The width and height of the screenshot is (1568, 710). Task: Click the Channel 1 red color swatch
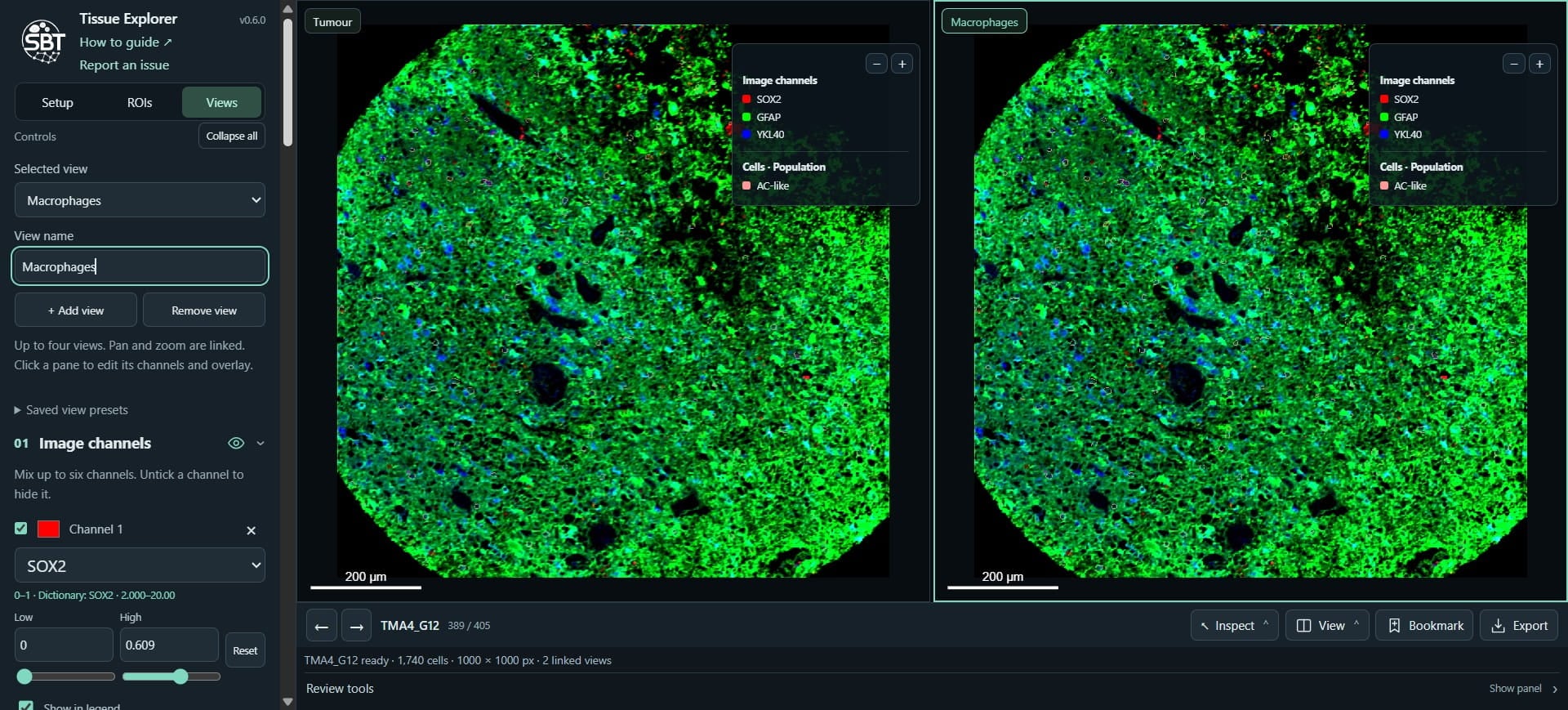48,529
